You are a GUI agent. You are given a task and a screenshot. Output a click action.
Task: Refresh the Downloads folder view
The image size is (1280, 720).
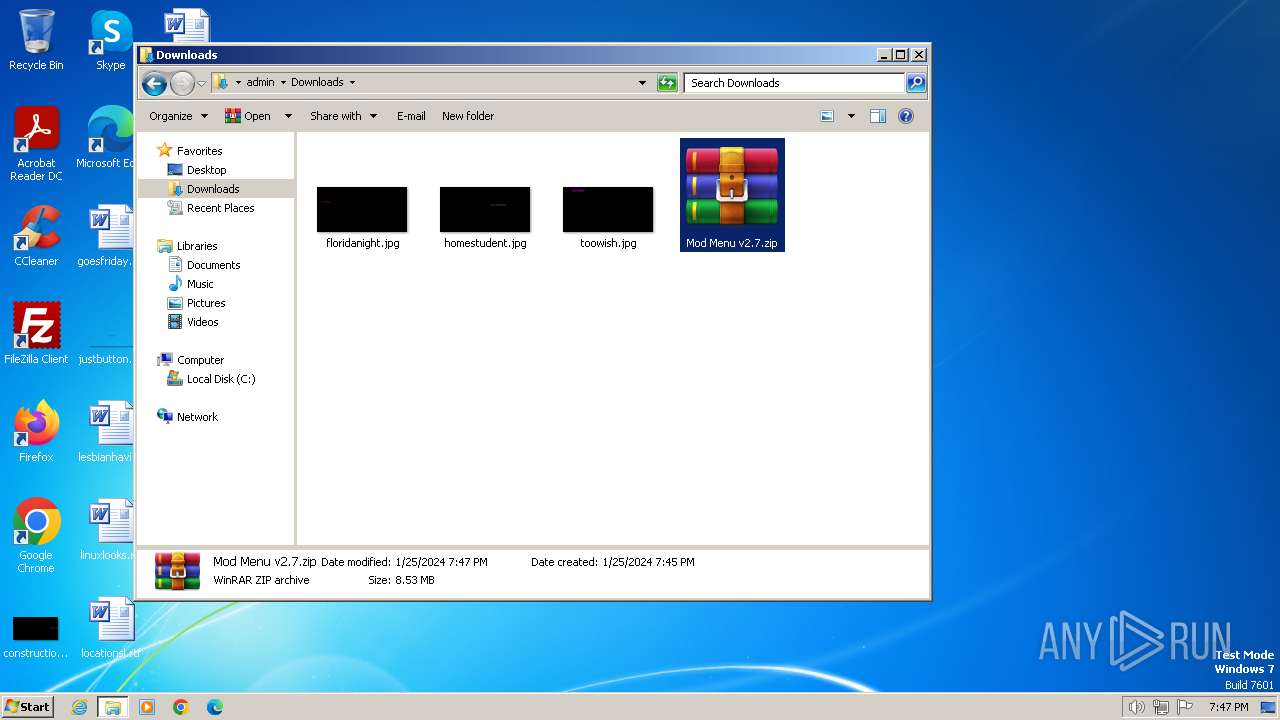point(667,83)
